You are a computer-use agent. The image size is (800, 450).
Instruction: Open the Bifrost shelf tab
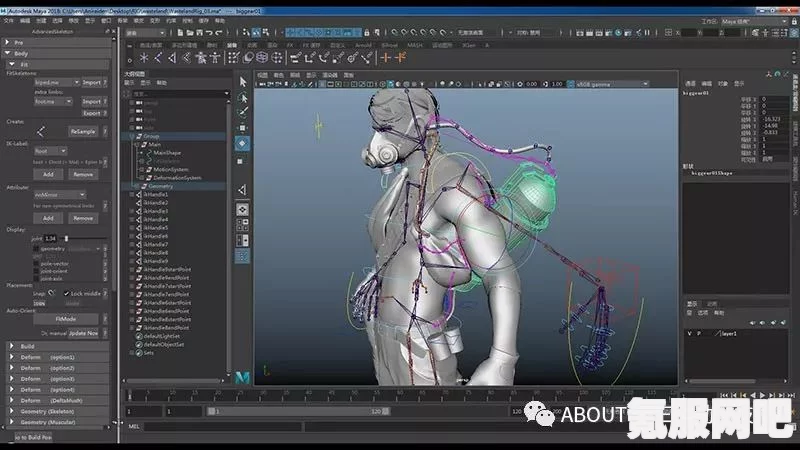click(x=389, y=45)
